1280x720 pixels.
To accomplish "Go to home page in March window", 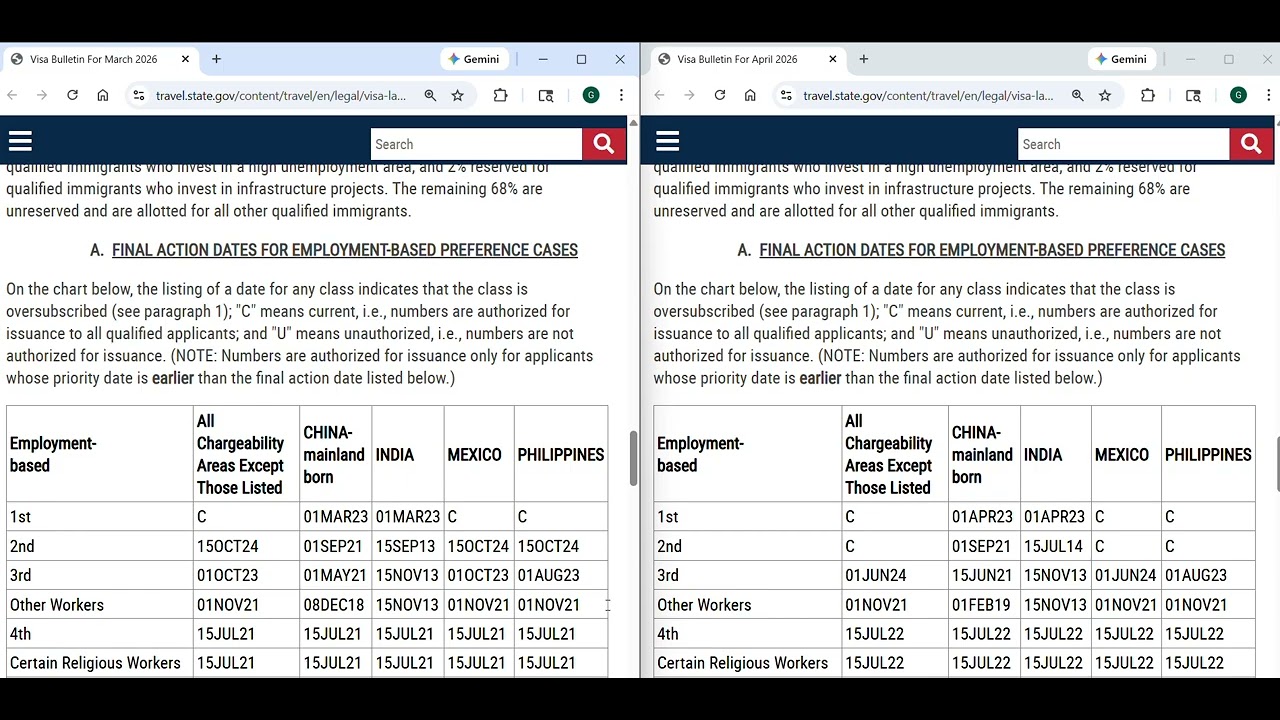I will 102,95.
